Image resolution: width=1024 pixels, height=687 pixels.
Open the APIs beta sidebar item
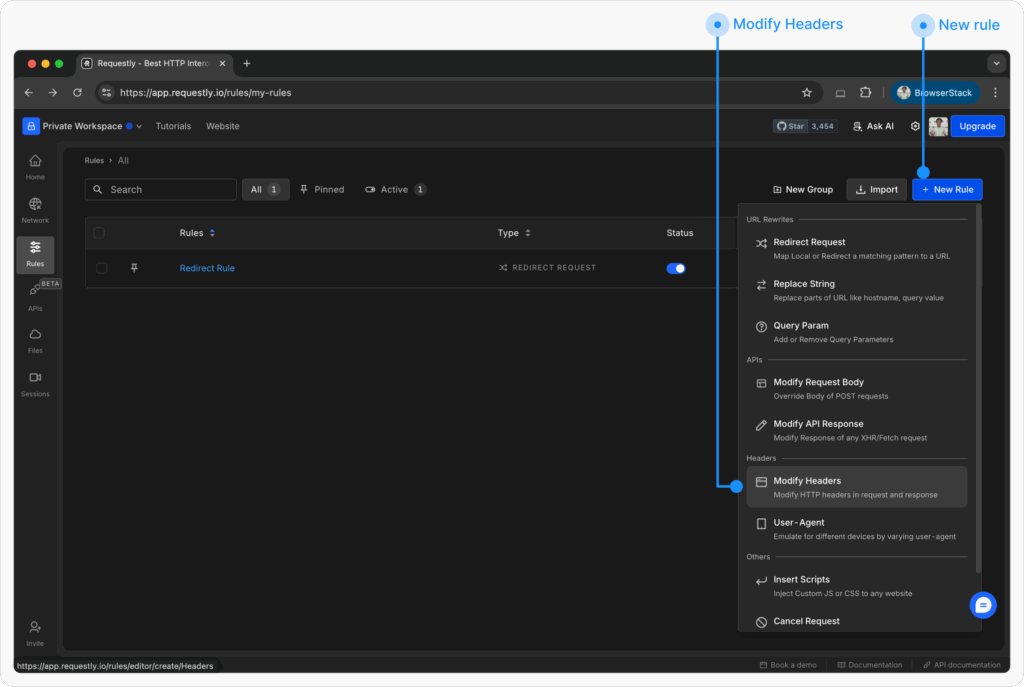[35, 296]
